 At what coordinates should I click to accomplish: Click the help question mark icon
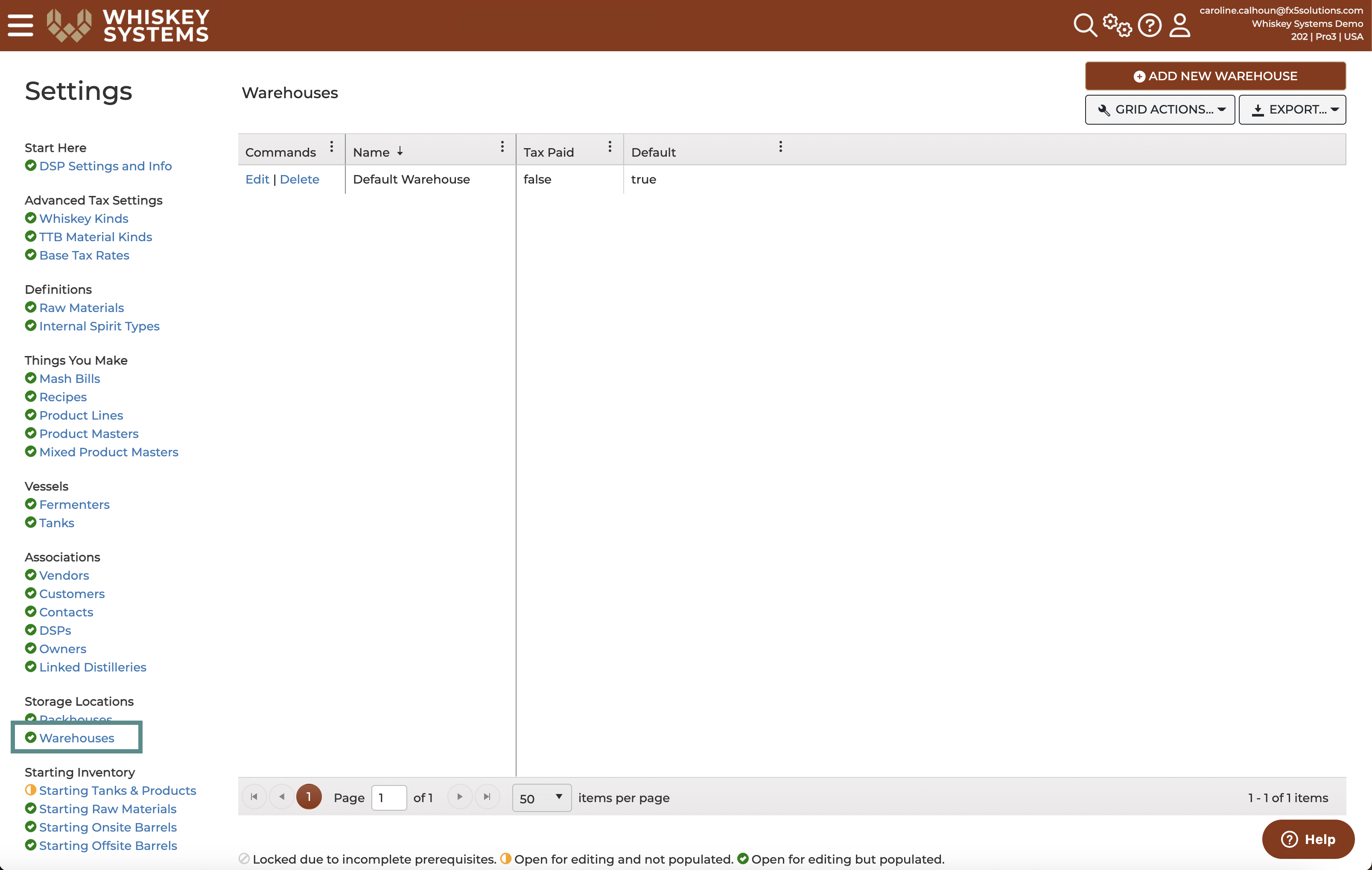pyautogui.click(x=1149, y=26)
